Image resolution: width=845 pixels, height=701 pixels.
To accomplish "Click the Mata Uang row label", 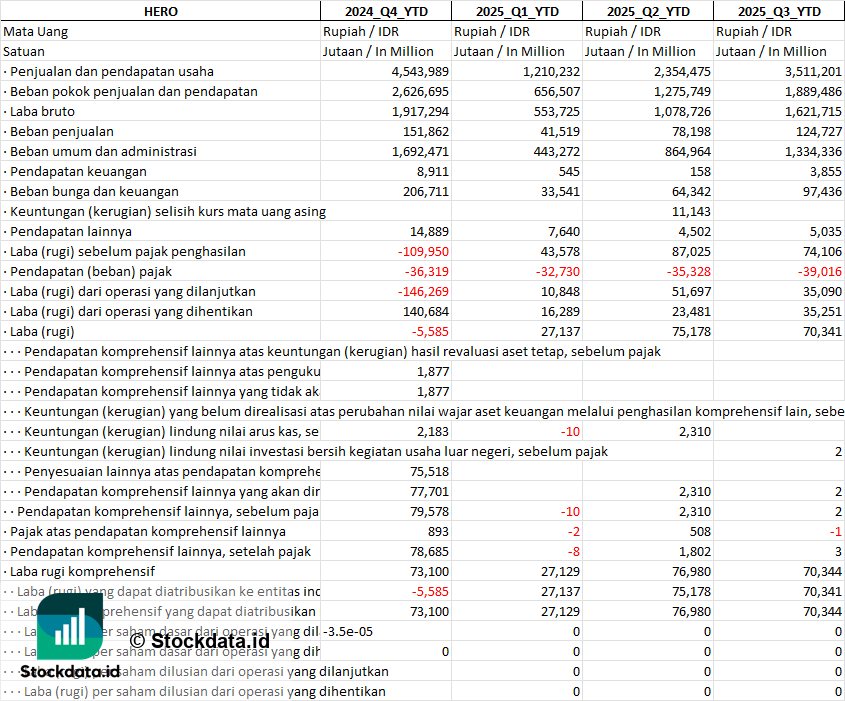I will (x=36, y=32).
